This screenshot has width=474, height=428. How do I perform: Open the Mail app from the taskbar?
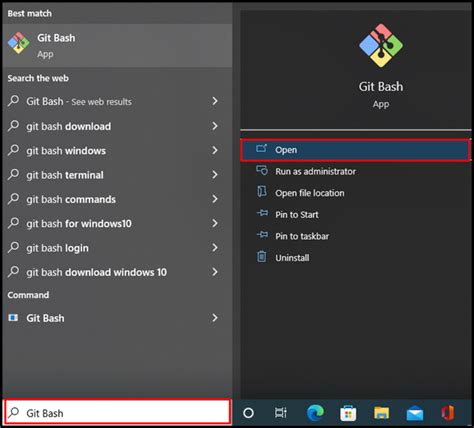tap(415, 414)
